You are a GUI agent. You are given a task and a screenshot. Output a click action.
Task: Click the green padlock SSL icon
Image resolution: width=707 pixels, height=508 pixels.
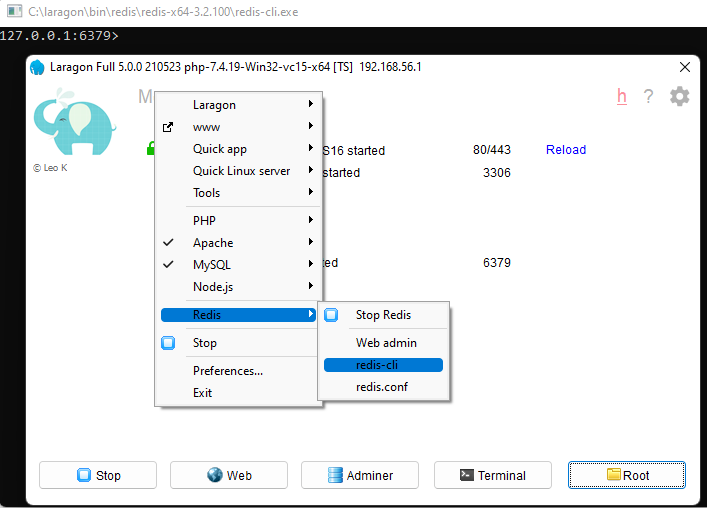coord(151,148)
